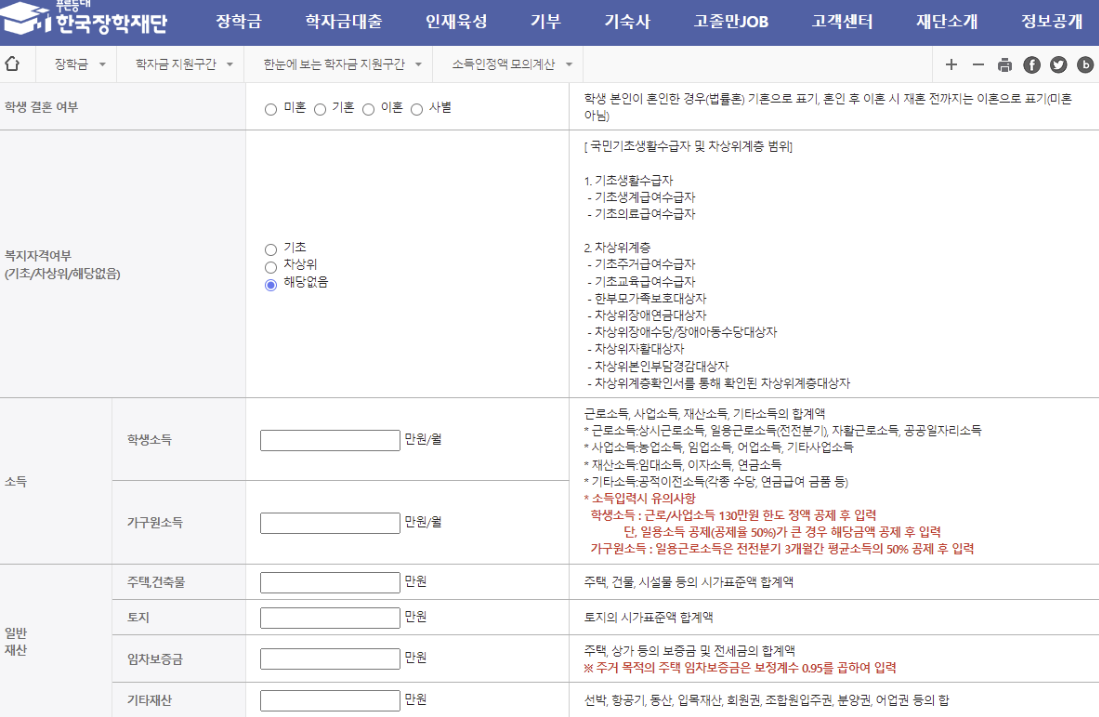
Task: Share page via blog 'b' icon
Action: click(x=1085, y=64)
